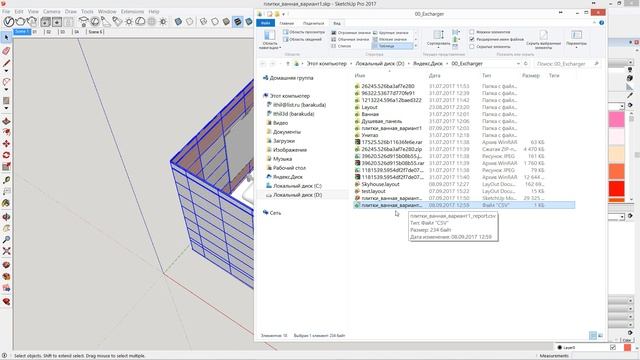
Task: Click the V-Ray sun light icon
Action: (129, 21)
